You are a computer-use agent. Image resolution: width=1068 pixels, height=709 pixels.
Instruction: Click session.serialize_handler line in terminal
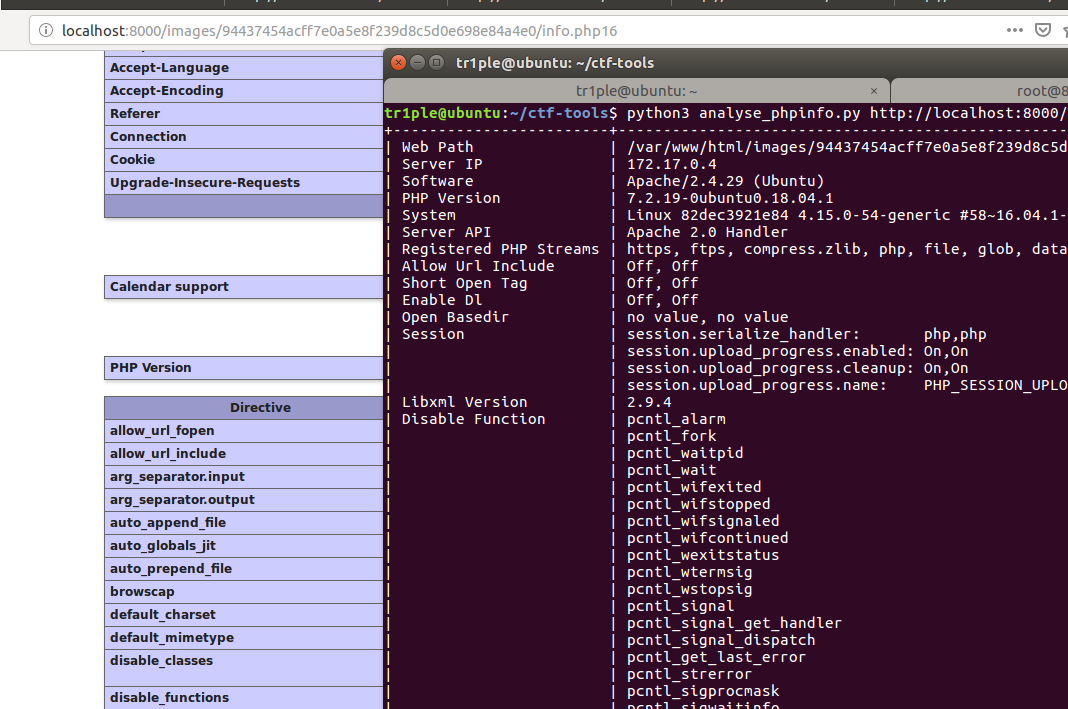806,334
